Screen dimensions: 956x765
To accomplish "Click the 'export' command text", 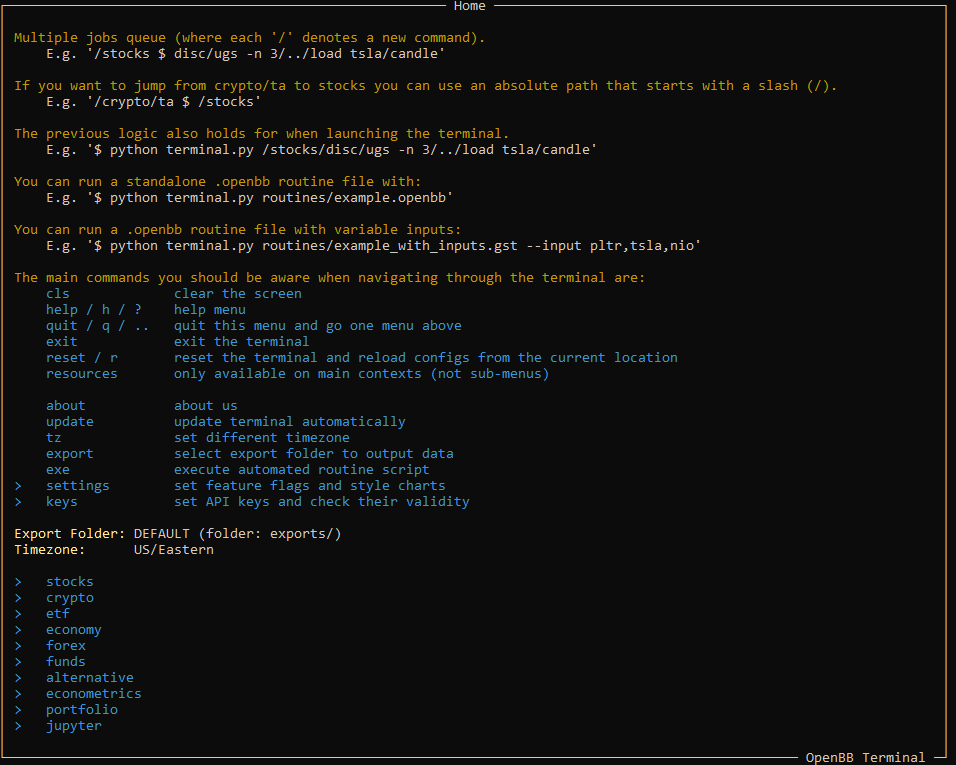I will [x=70, y=454].
